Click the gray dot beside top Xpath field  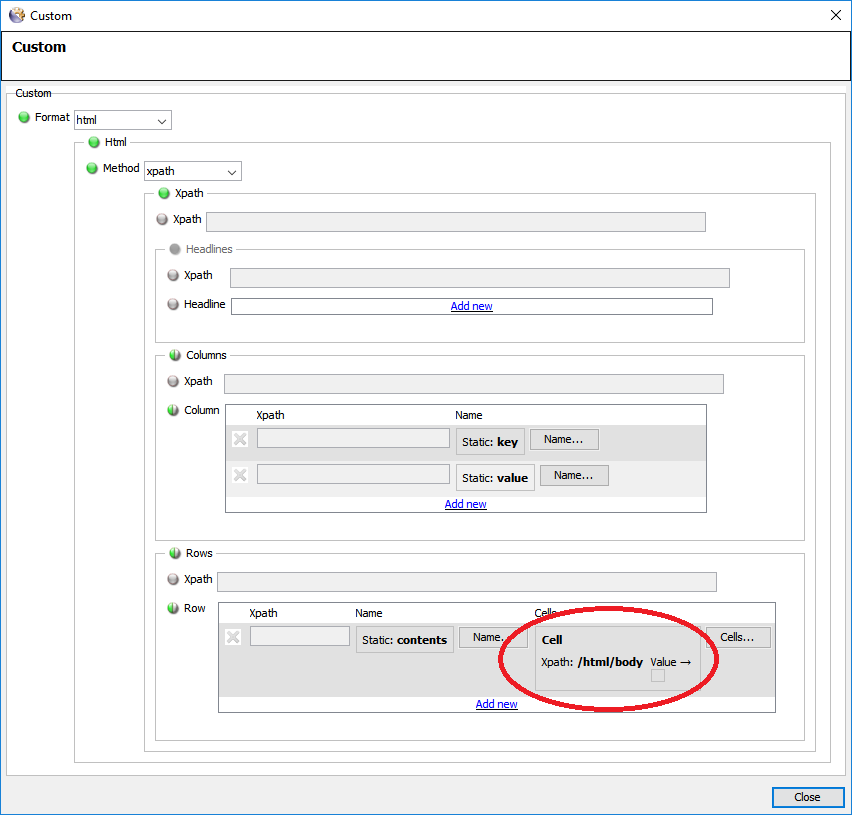click(x=162, y=220)
